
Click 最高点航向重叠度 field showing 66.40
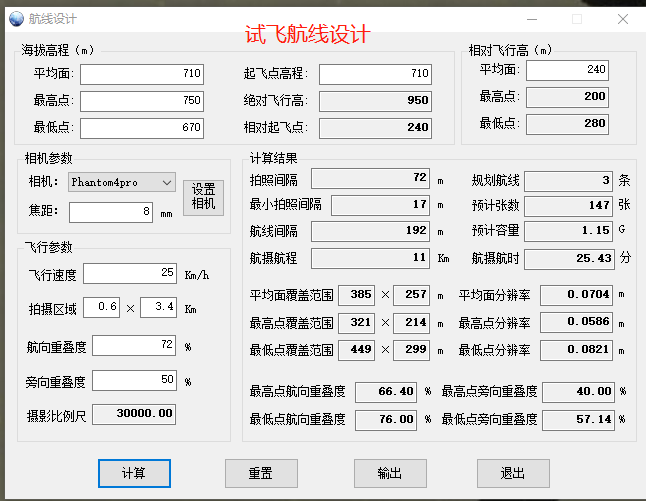click(386, 392)
